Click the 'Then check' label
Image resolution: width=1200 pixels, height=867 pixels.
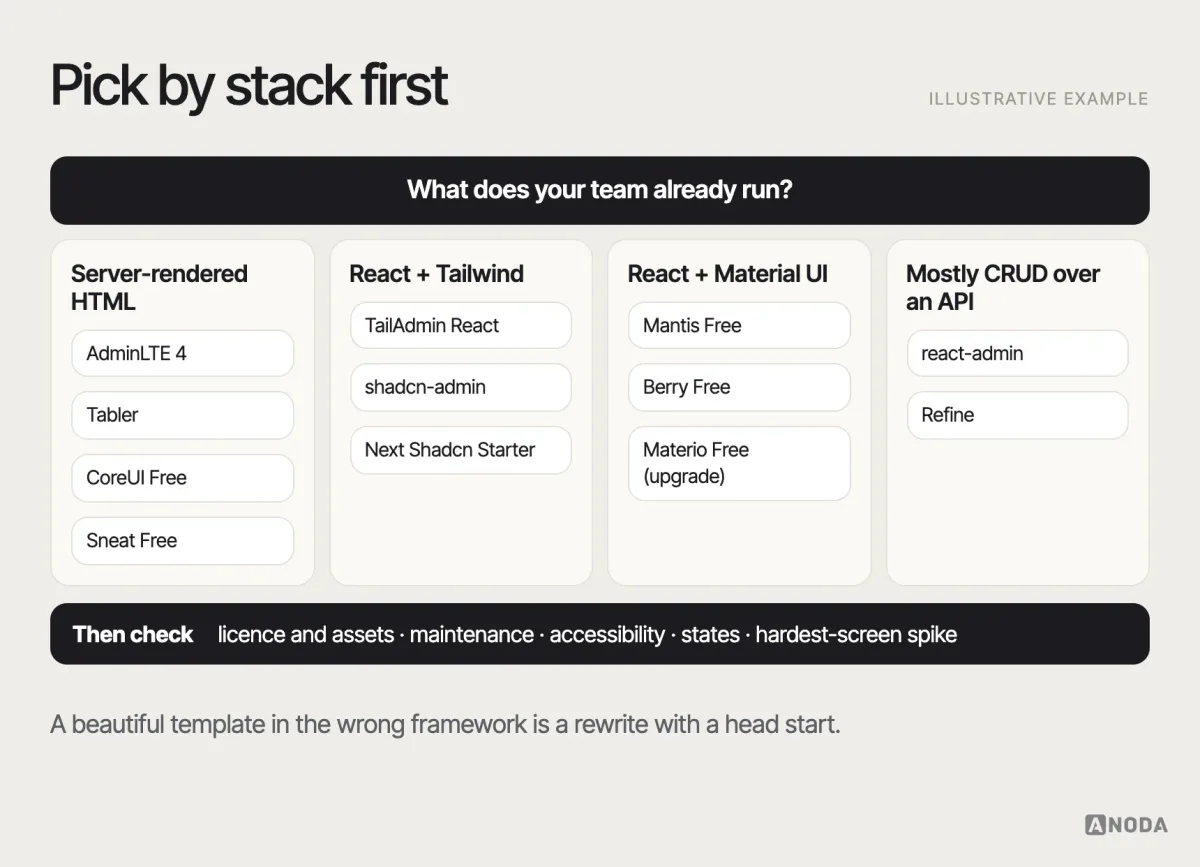click(x=133, y=634)
